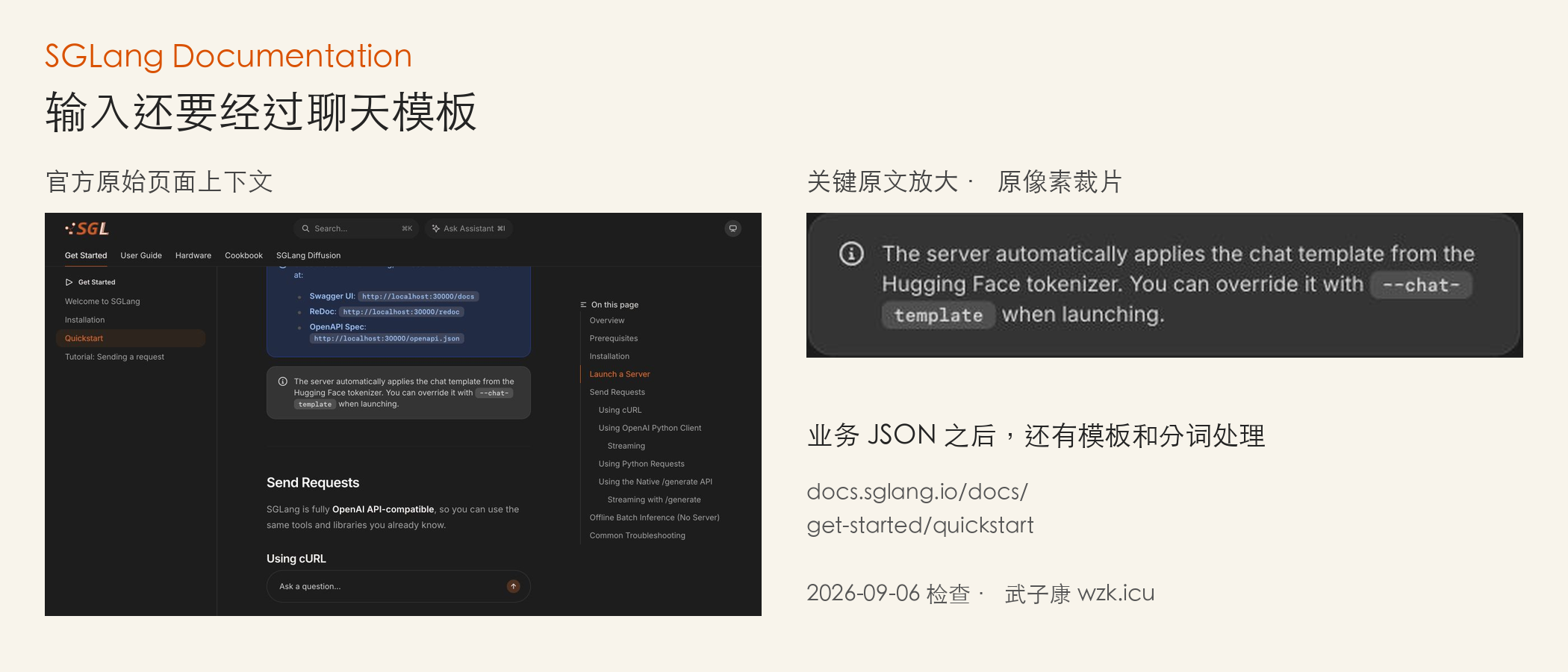Jump to Prerequisites in On this page
The image size is (1568, 672).
pos(614,338)
